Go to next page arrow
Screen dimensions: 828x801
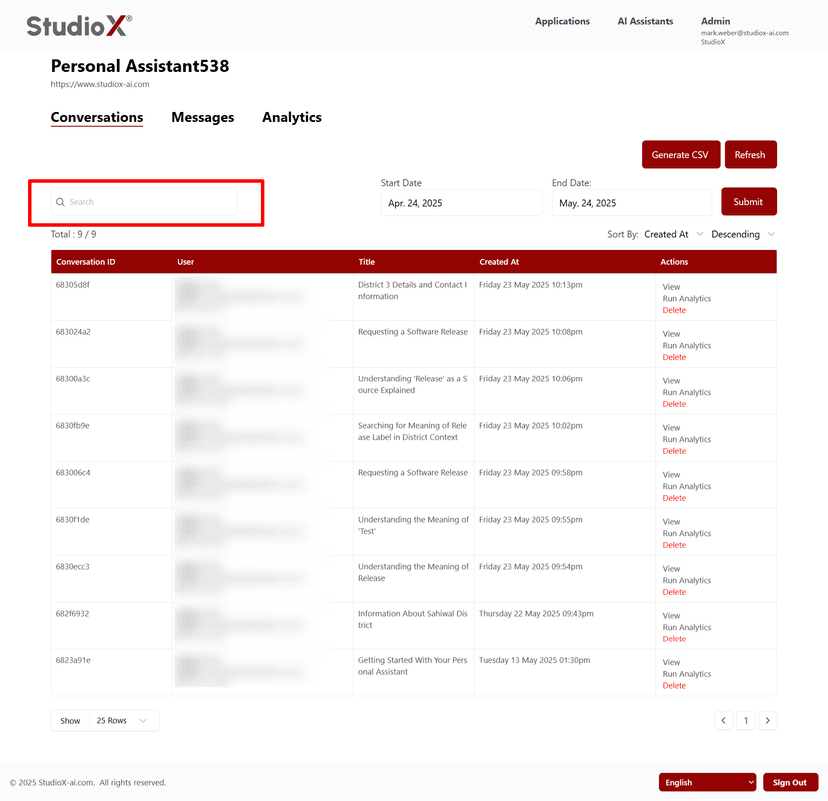point(767,720)
